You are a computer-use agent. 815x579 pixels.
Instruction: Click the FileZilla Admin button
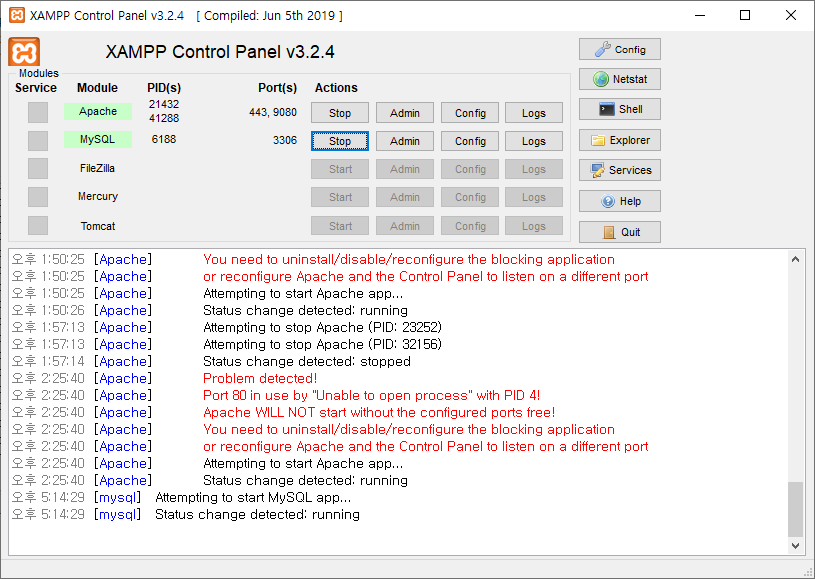tap(404, 169)
